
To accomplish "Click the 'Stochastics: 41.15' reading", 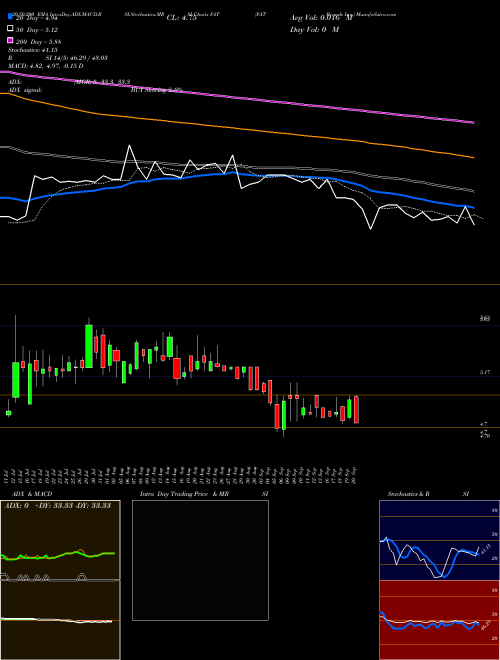I will point(32,50).
